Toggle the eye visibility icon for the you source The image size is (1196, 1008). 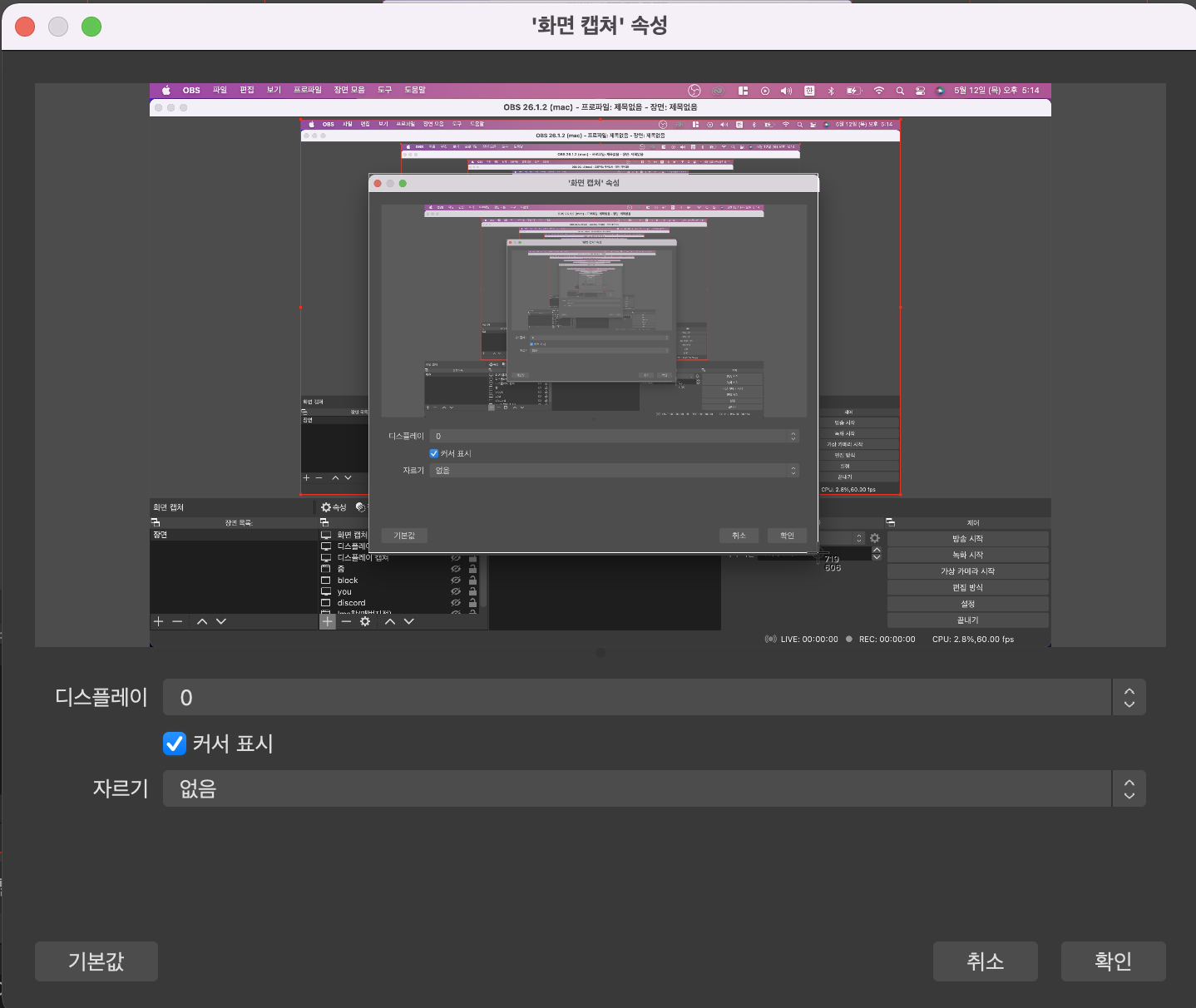(x=456, y=591)
